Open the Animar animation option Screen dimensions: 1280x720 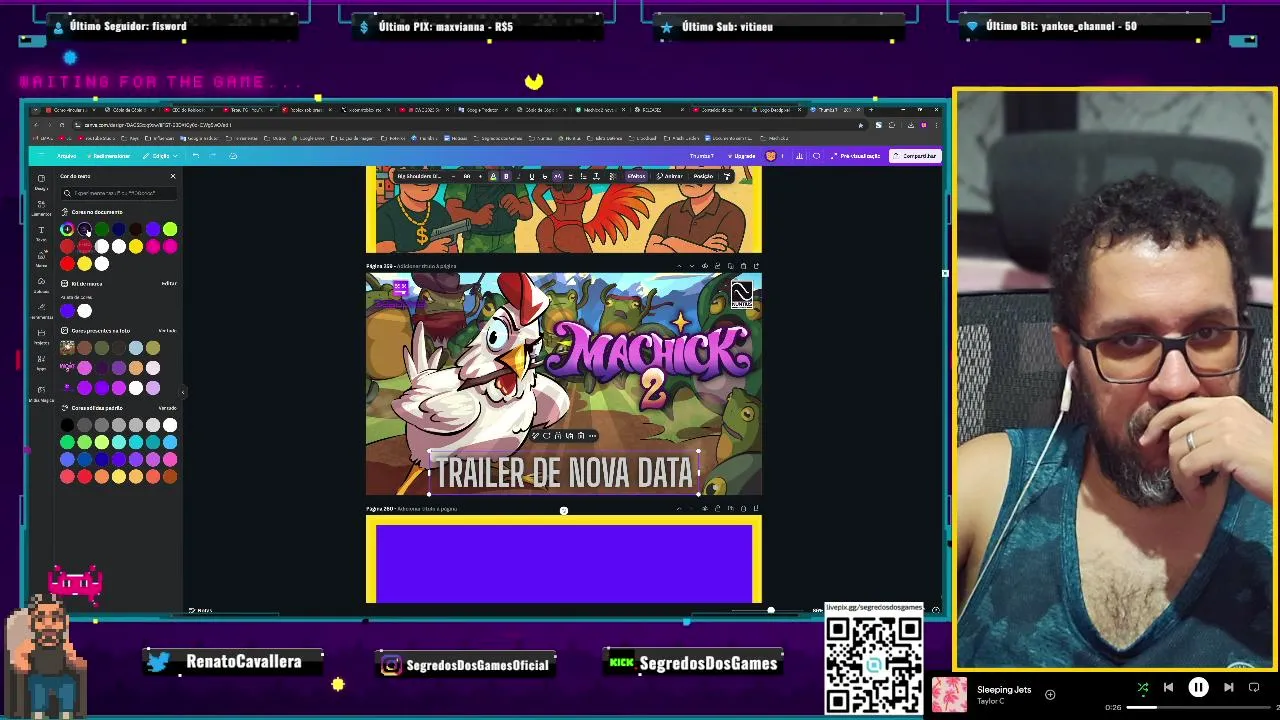pyautogui.click(x=670, y=176)
